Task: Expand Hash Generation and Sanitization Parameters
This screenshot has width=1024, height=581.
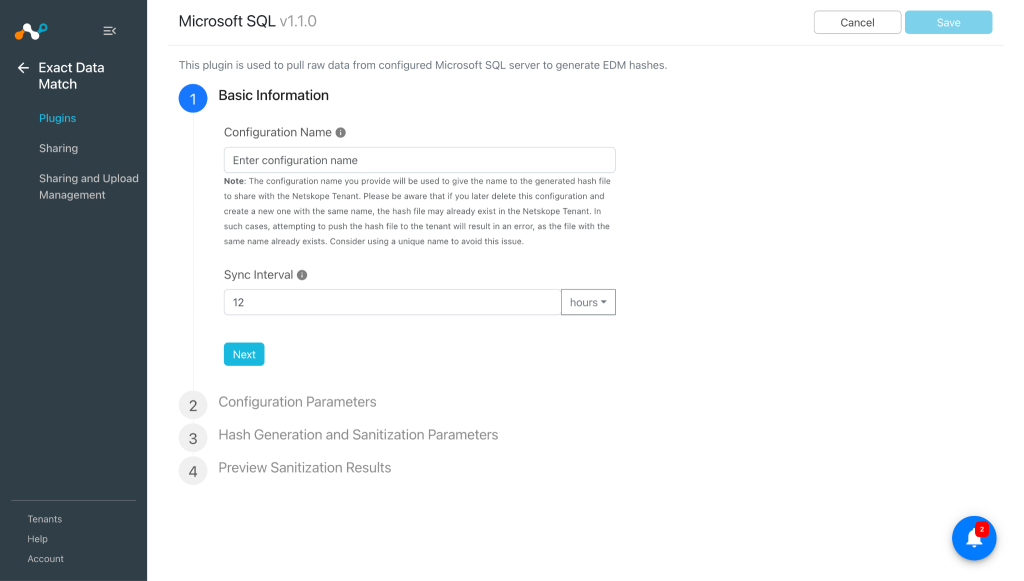Action: click(x=358, y=435)
